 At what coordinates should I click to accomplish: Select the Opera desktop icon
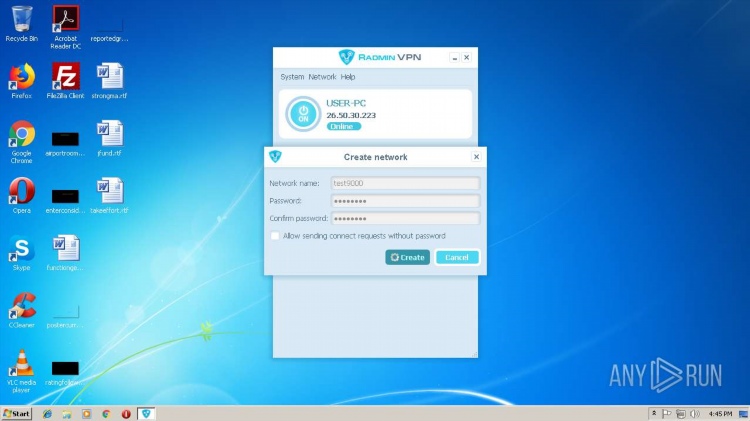tap(22, 196)
